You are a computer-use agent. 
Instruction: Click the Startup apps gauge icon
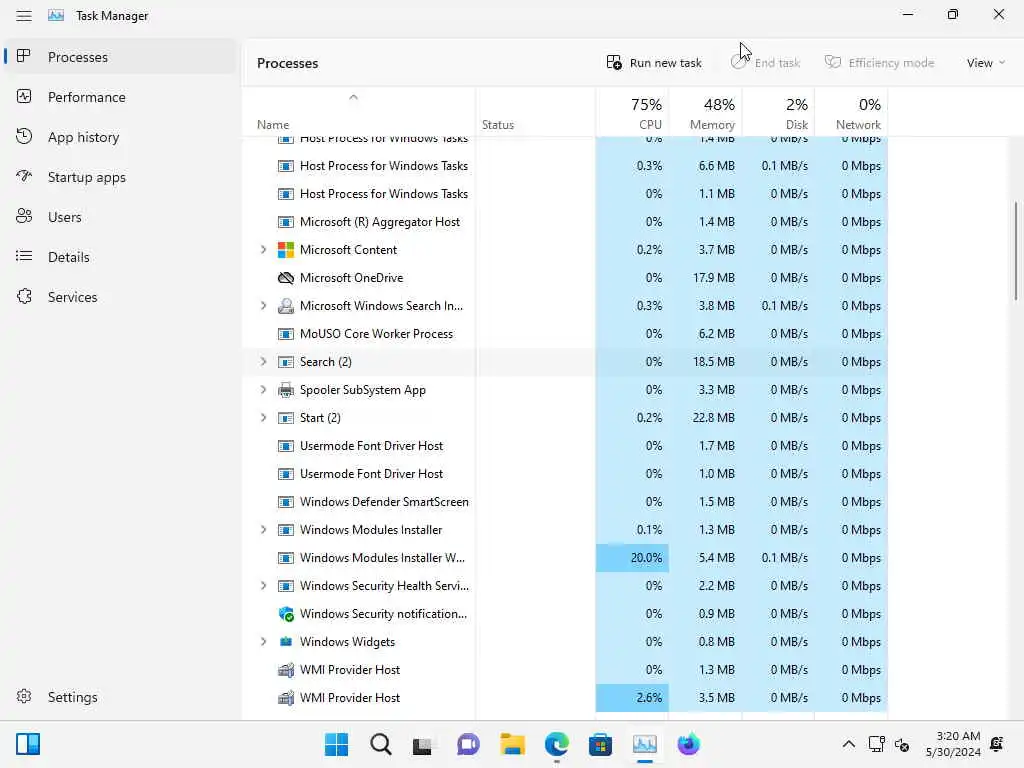point(24,176)
